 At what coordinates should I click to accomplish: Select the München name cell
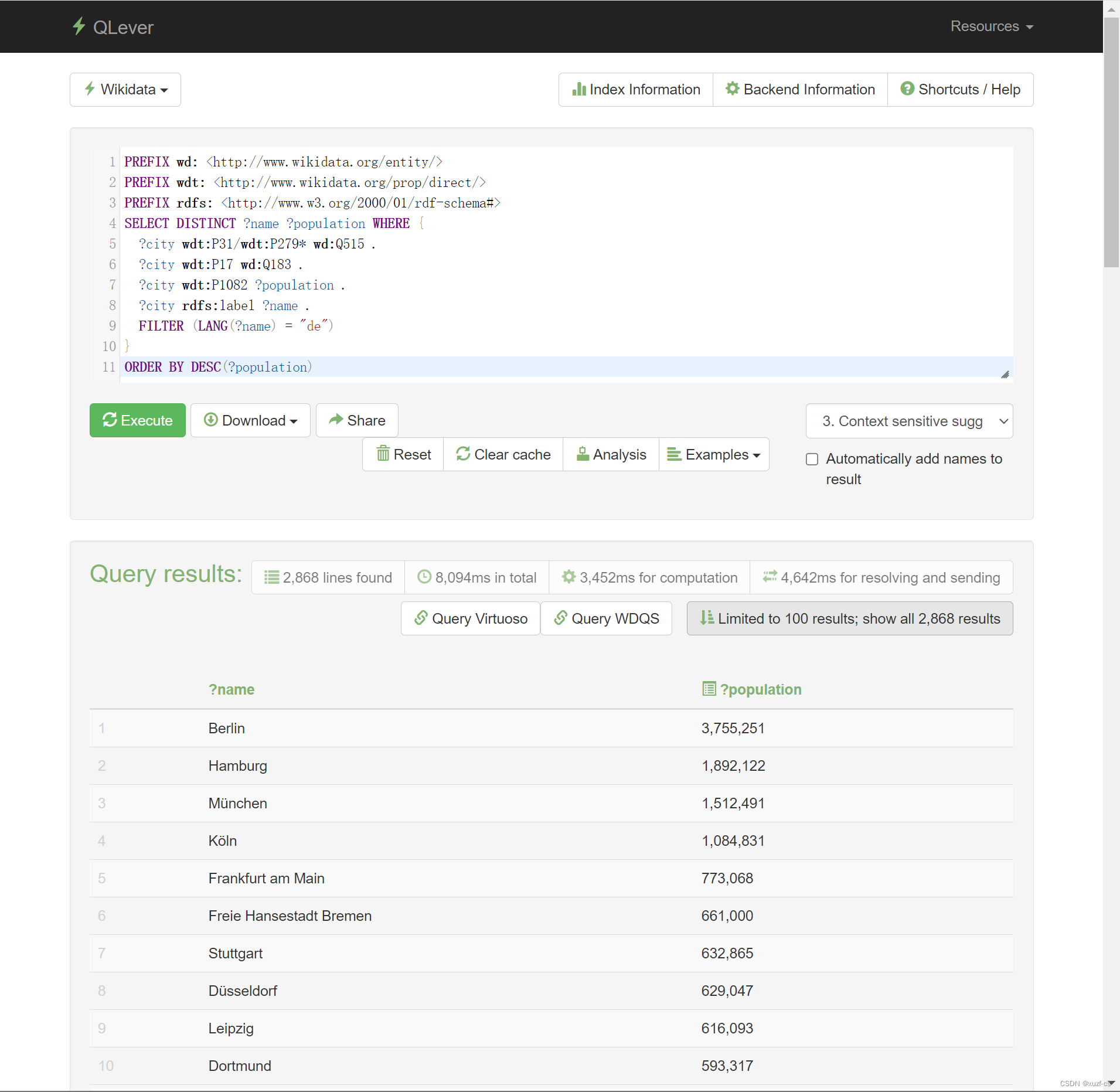tap(238, 803)
